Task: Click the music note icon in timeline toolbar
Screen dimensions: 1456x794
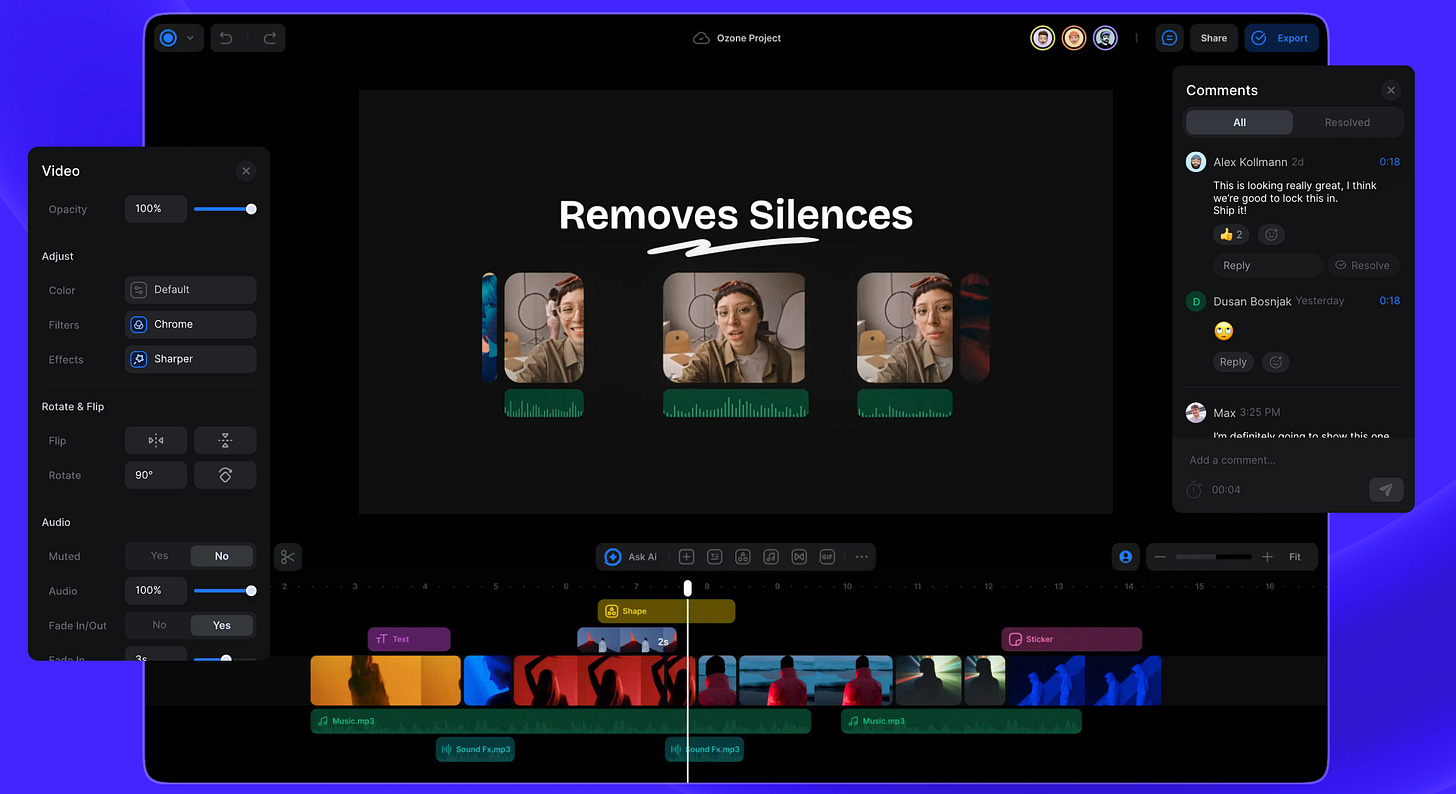Action: pyautogui.click(x=771, y=557)
